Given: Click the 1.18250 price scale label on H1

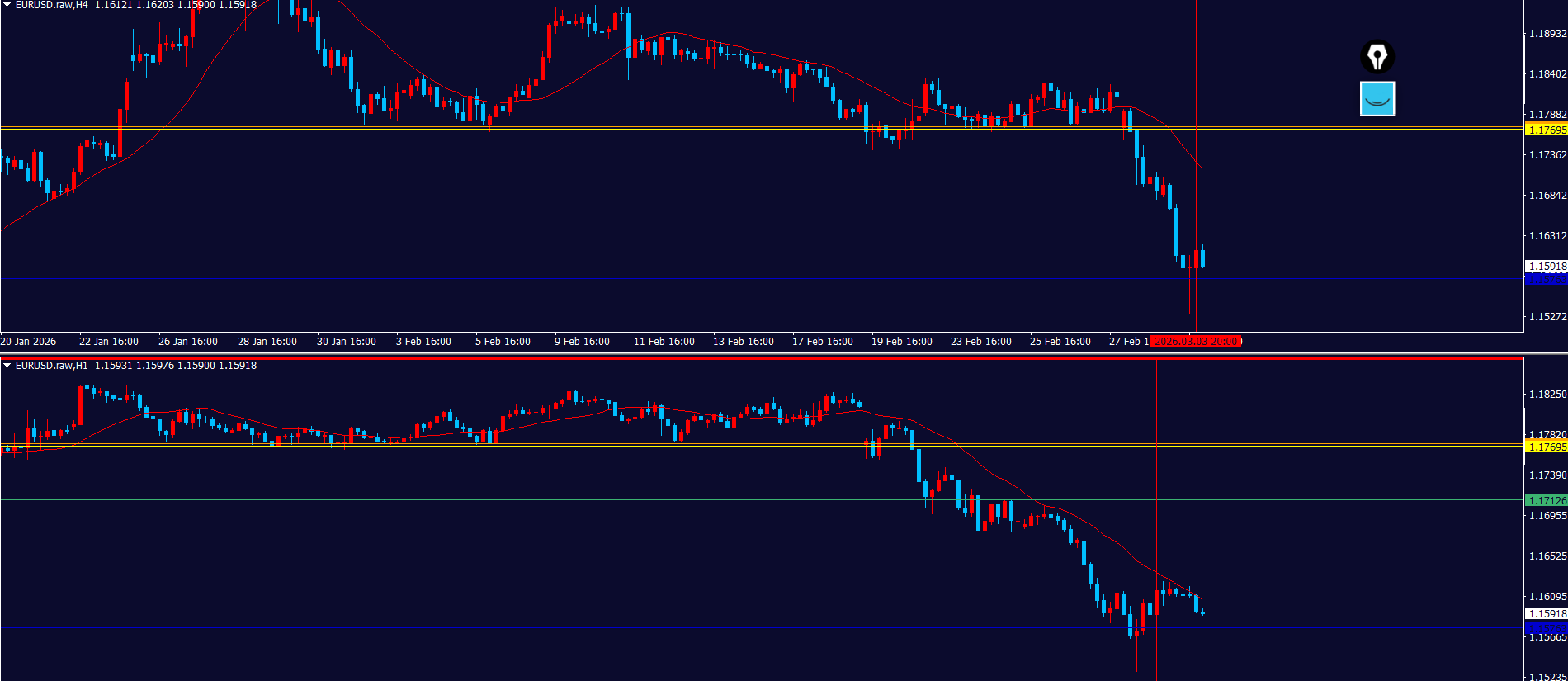Looking at the screenshot, I should click(x=1547, y=395).
